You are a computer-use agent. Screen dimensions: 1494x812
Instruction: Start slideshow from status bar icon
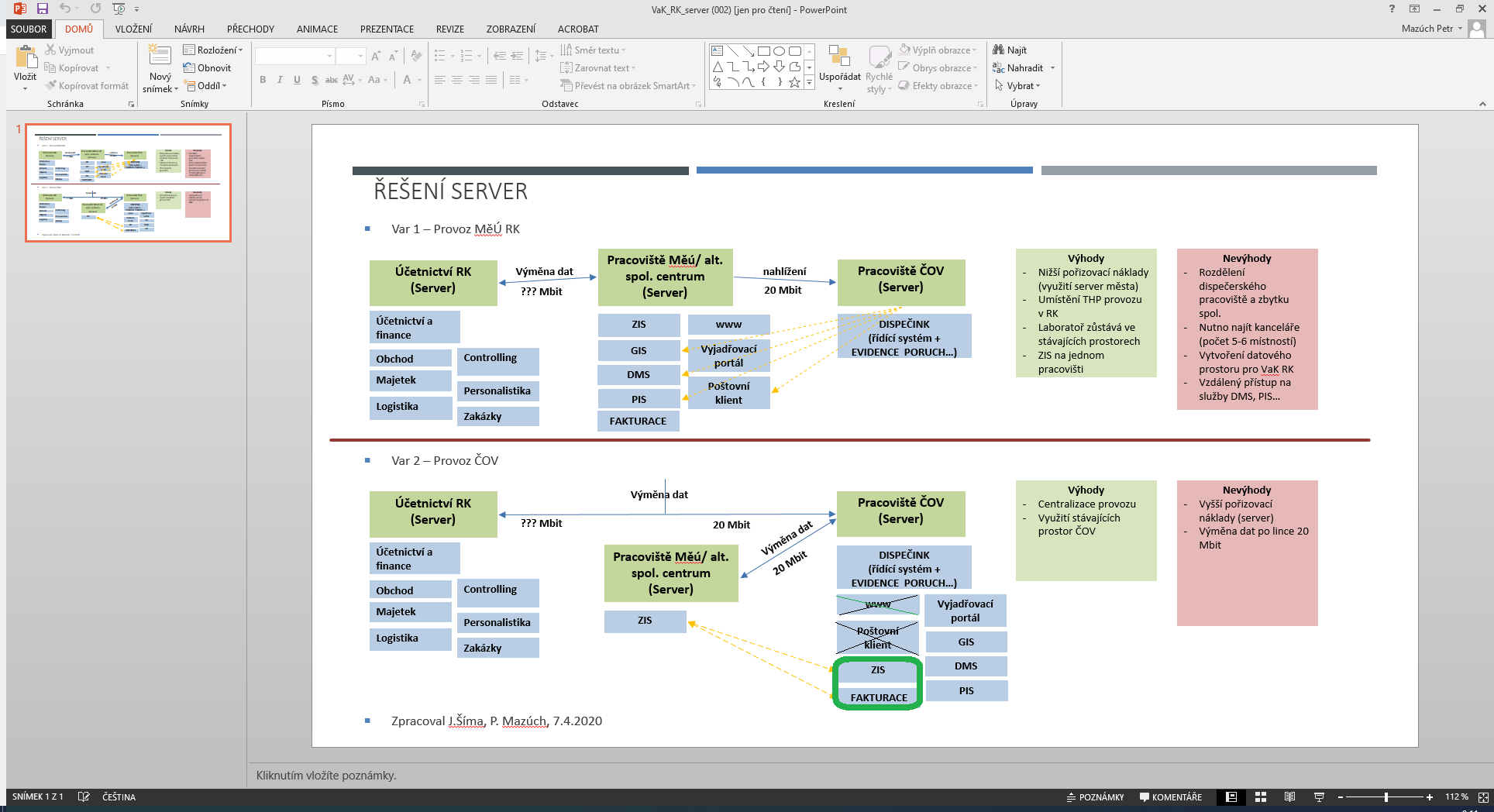pyautogui.click(x=1319, y=797)
